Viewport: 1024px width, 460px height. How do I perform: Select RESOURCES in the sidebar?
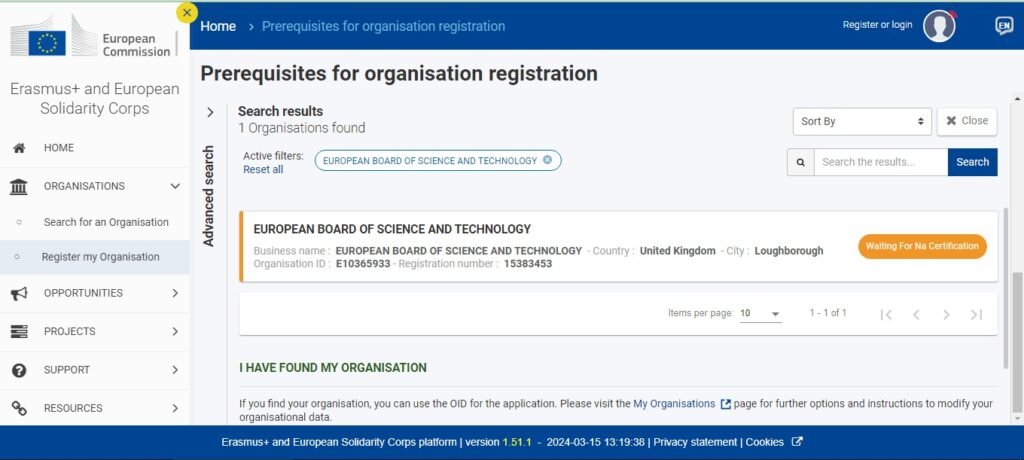[x=73, y=408]
